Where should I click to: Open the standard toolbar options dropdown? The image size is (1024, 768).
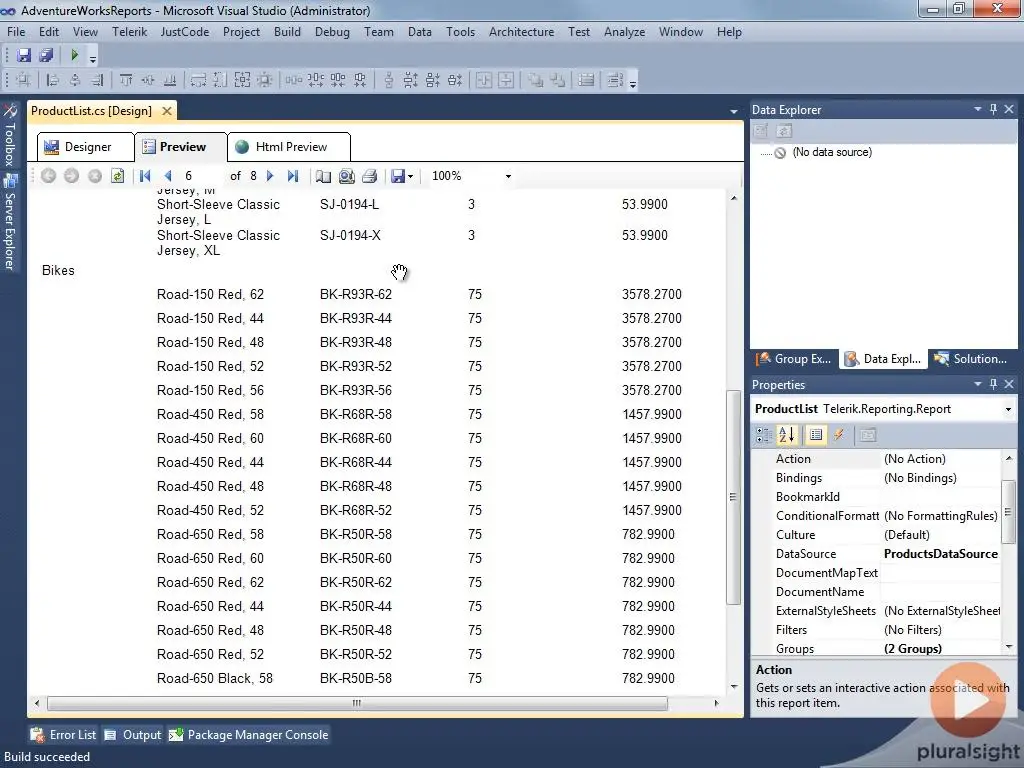pyautogui.click(x=93, y=59)
